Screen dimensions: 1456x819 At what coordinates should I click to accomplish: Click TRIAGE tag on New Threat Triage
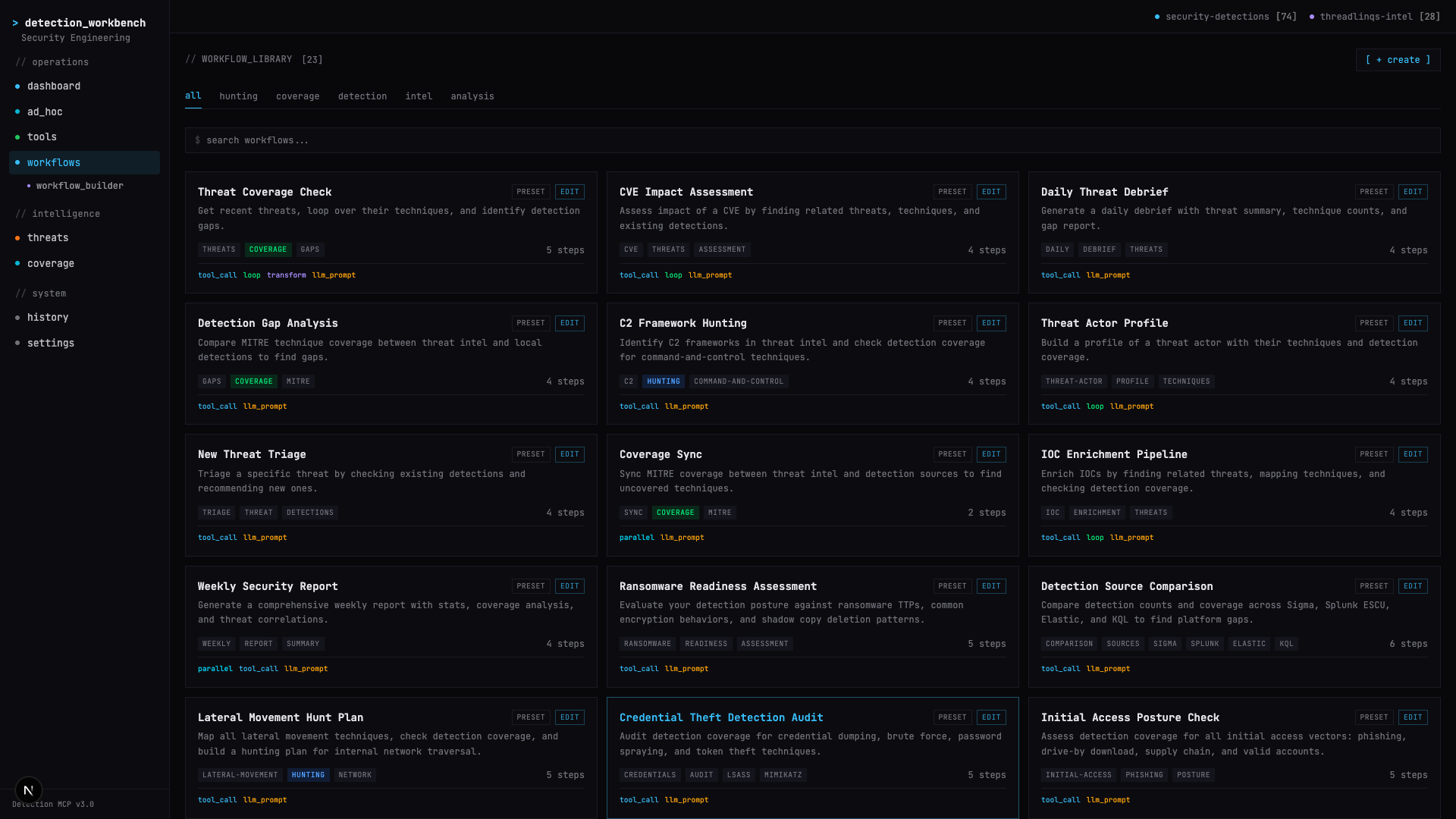coord(217,513)
